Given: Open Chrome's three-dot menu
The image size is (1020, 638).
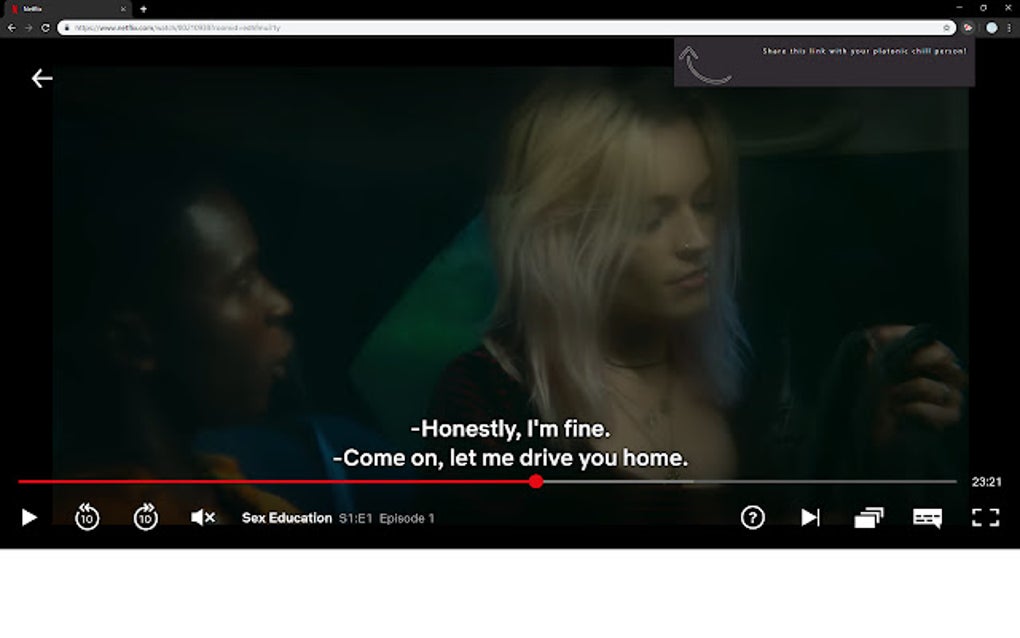Looking at the screenshot, I should (1008, 28).
